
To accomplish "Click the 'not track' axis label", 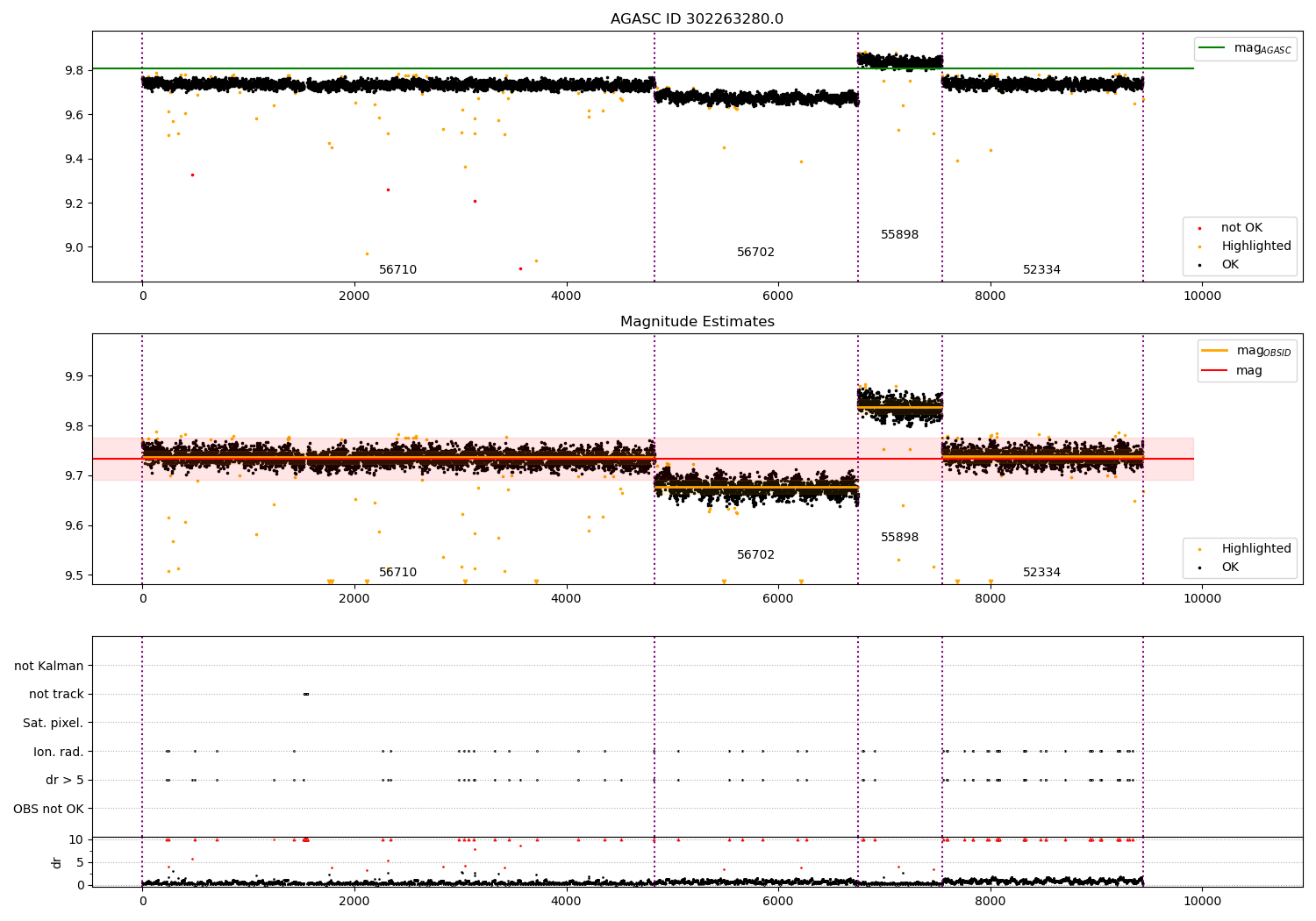I will [56, 695].
